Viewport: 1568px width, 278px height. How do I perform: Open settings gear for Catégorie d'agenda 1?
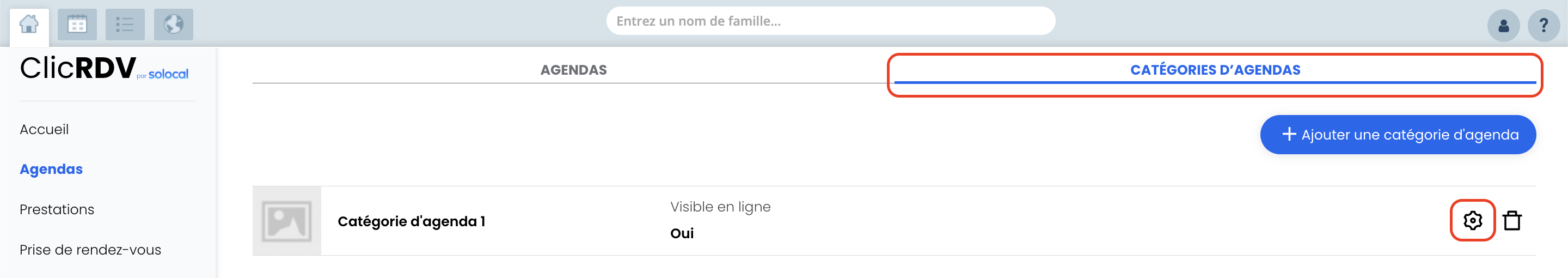tap(1472, 220)
